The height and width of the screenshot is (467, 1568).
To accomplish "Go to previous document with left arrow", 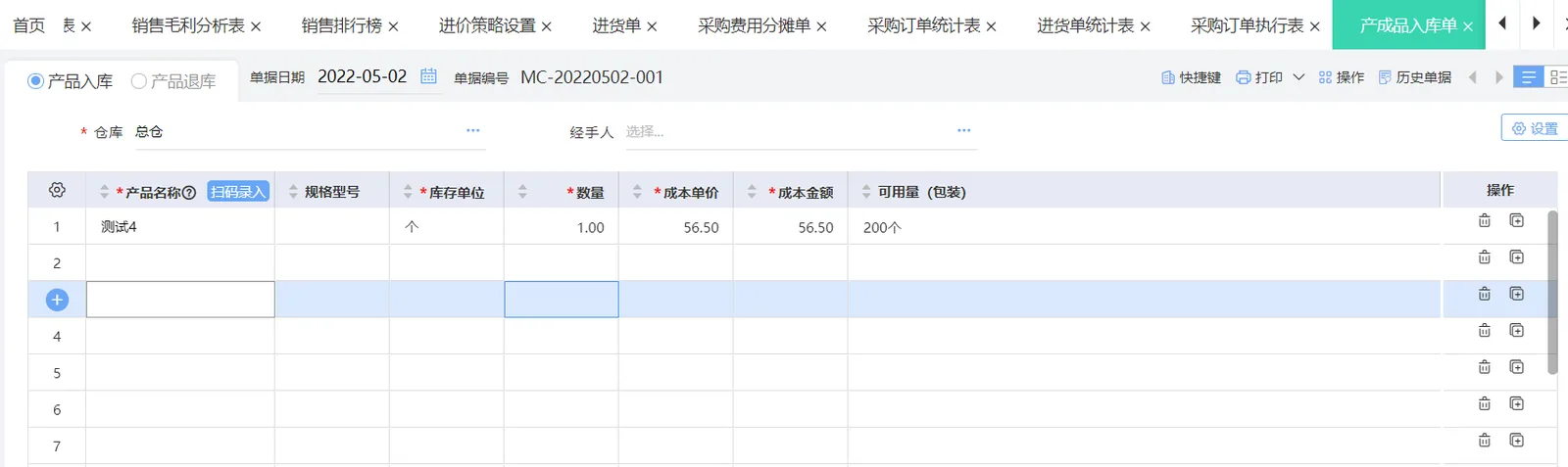I will 1472,77.
